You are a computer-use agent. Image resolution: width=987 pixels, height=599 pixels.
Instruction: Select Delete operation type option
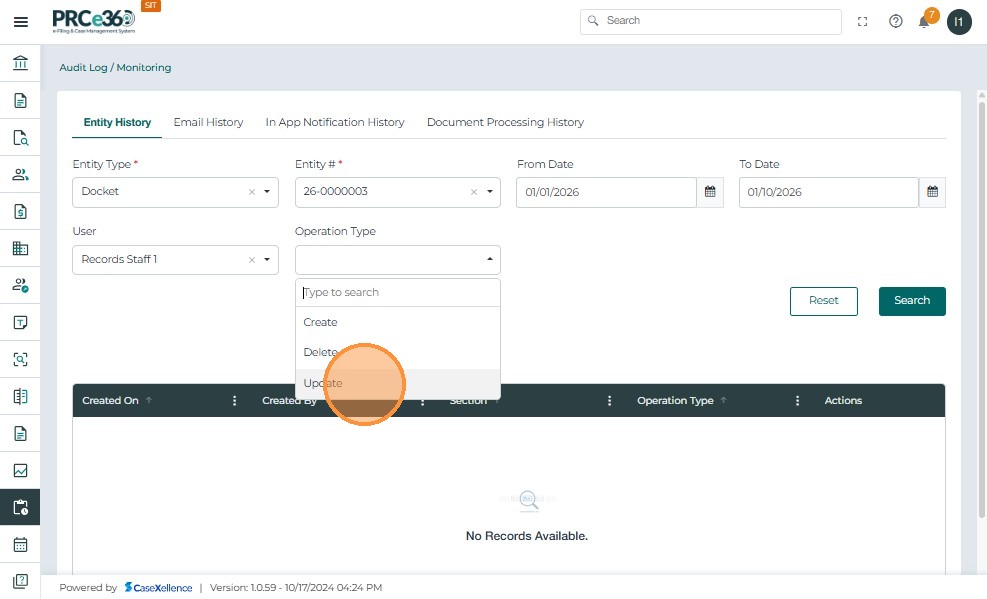(398, 352)
